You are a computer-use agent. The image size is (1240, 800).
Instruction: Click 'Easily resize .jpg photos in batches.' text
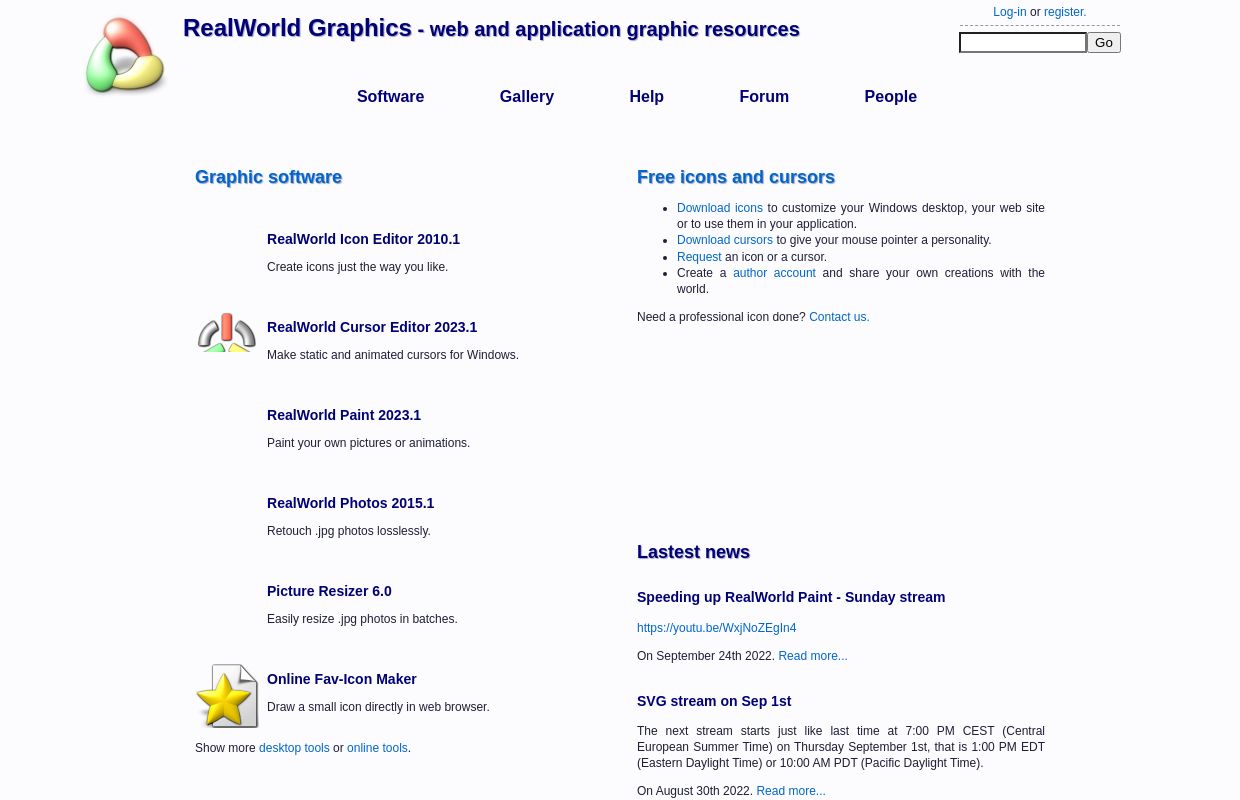point(362,619)
